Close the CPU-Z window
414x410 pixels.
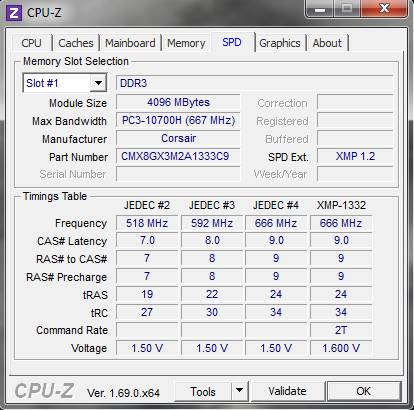384,8
